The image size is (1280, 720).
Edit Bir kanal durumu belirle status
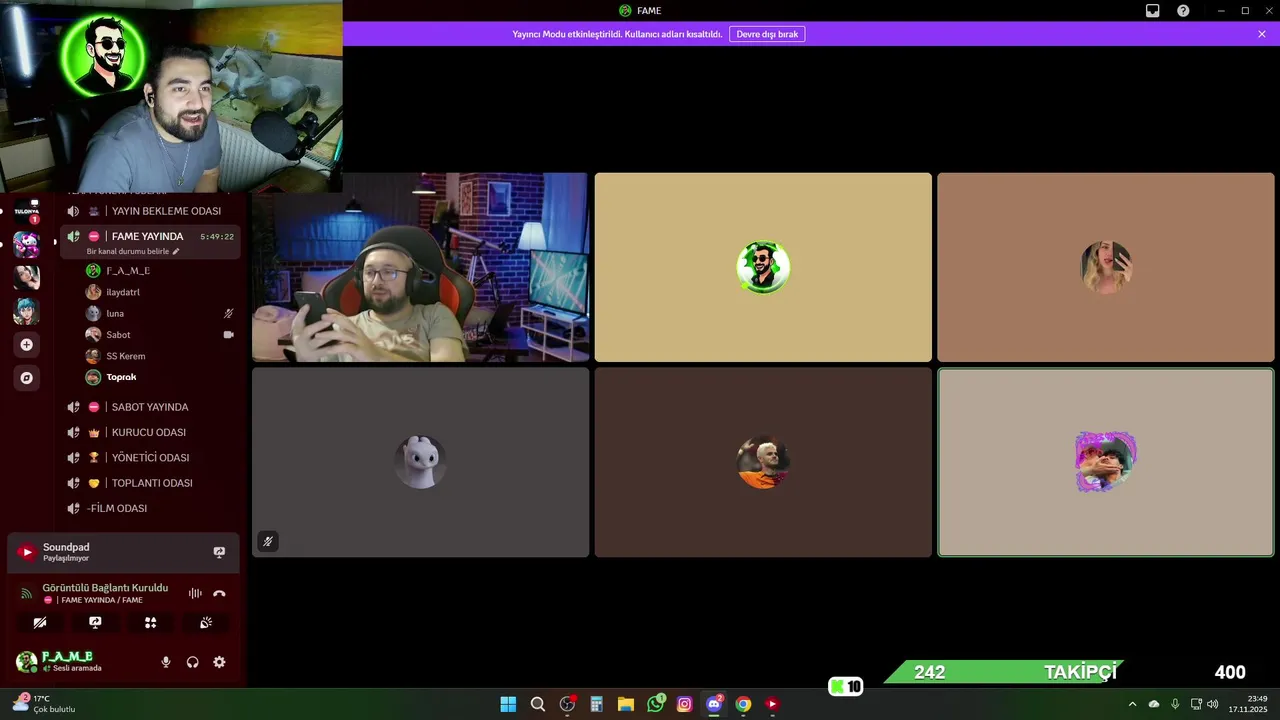click(x=133, y=252)
